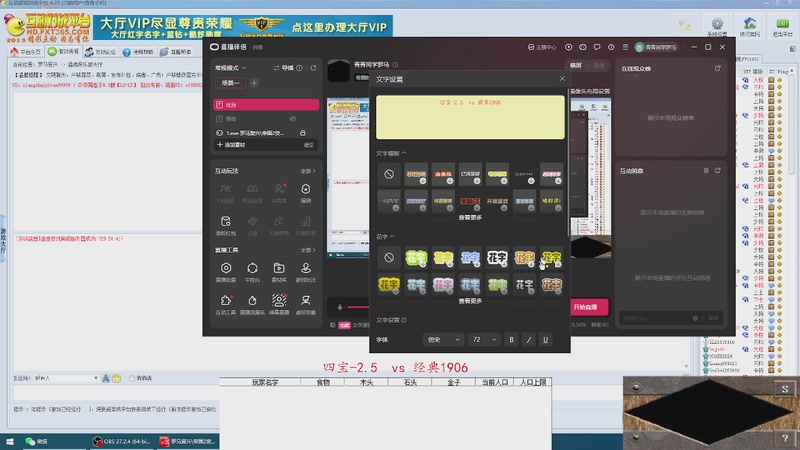This screenshot has width=800, height=450.
Task: Open the red packet gift-box interaction icon
Action: pos(226,225)
